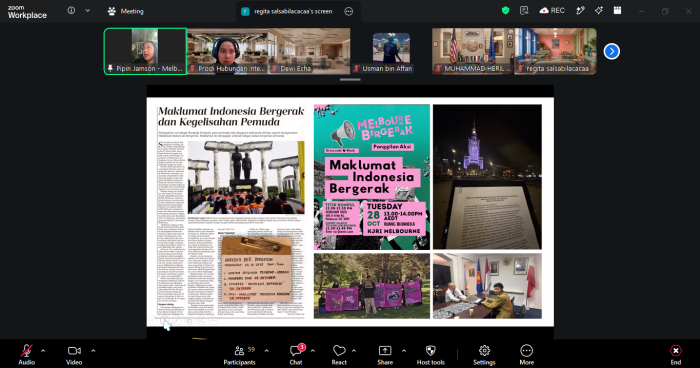Unmute the microphone with Audio button
This screenshot has height=368, width=700.
26,355
